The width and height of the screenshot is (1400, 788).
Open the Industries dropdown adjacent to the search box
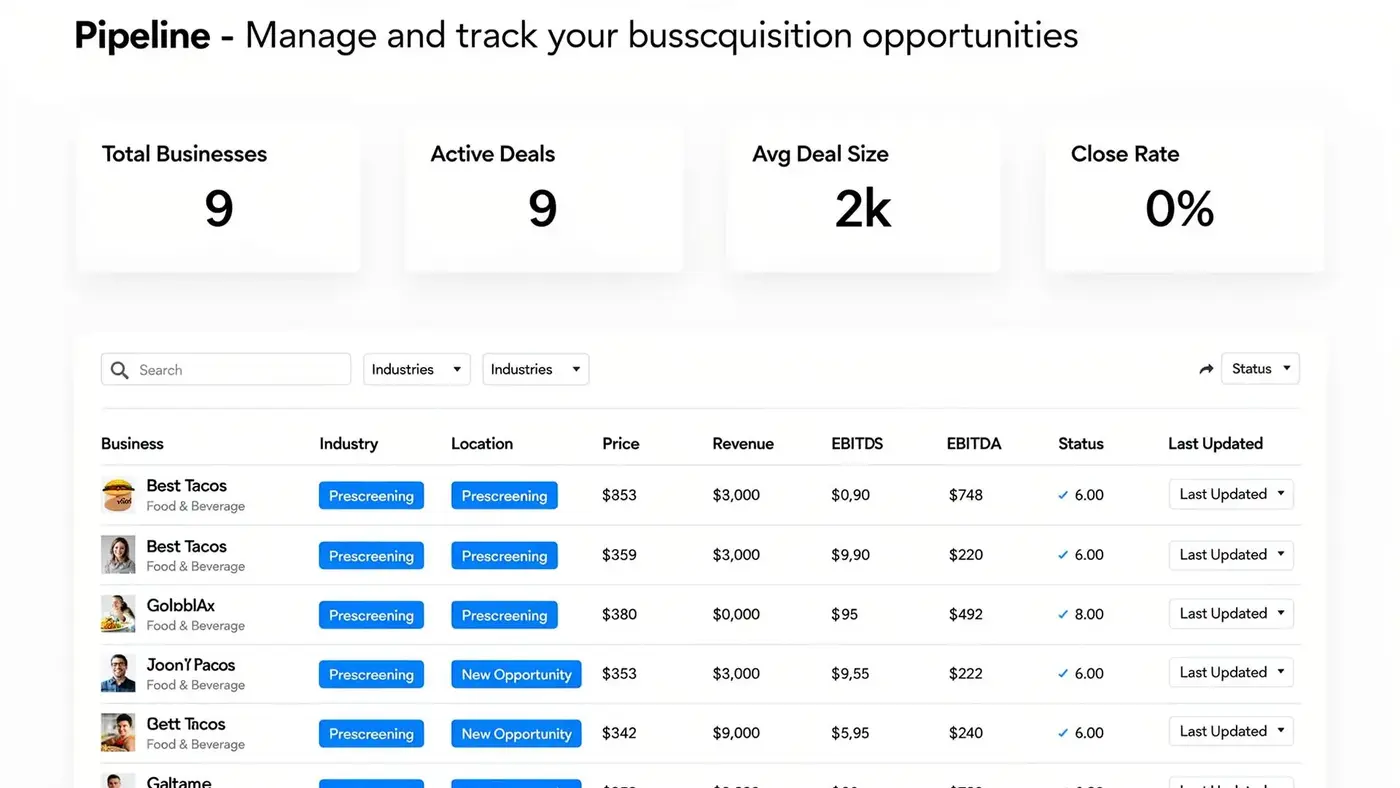click(x=417, y=369)
